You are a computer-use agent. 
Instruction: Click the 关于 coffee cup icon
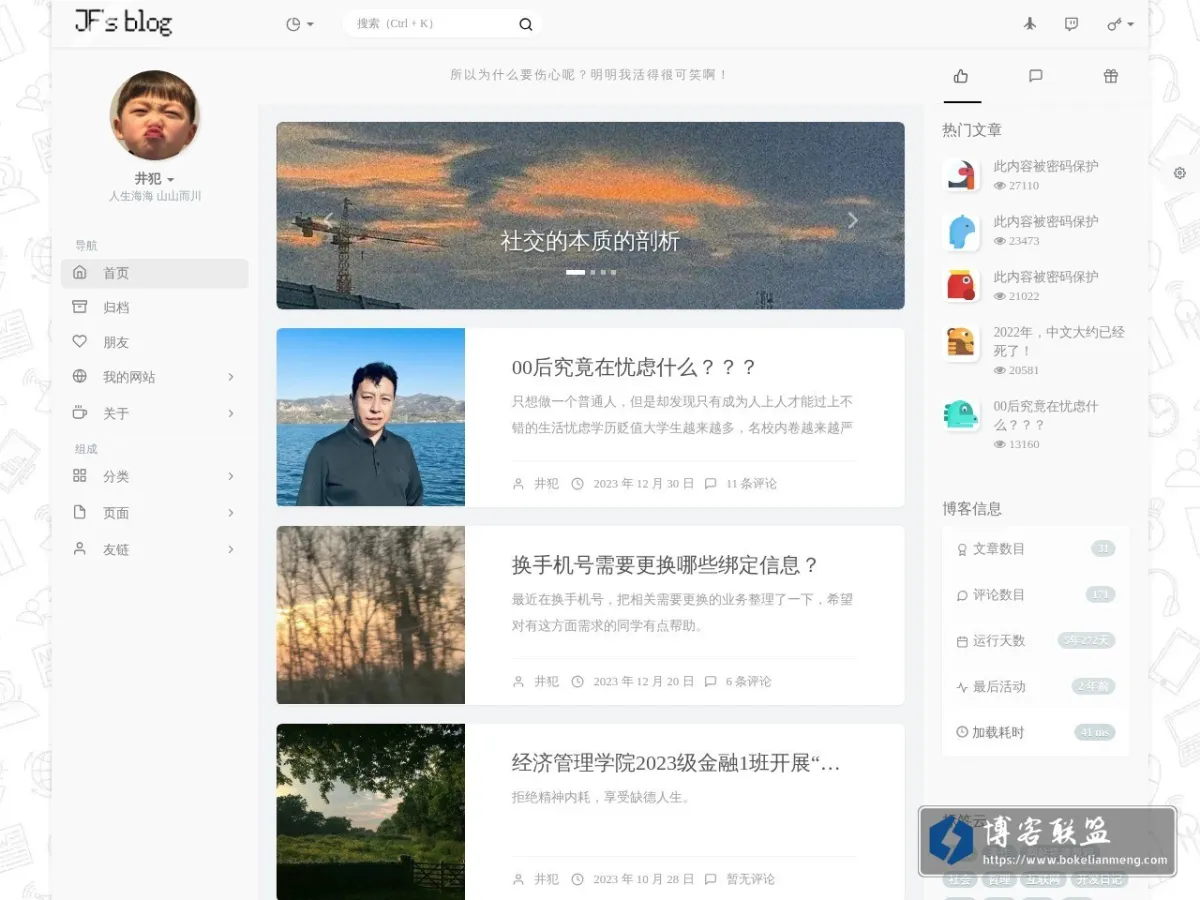pyautogui.click(x=80, y=412)
